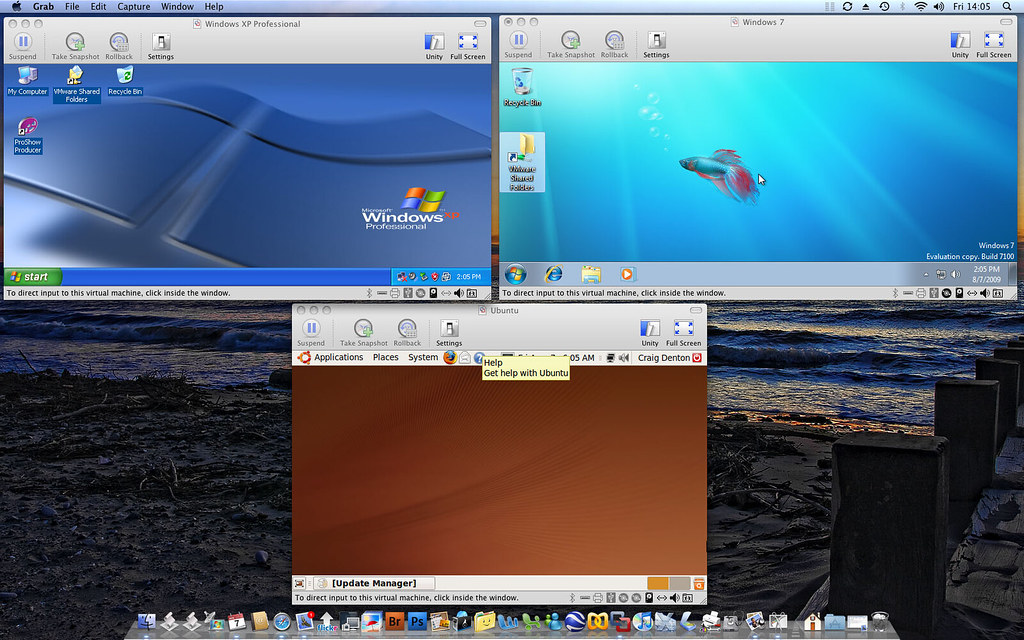Open the Windows XP start menu
Image resolution: width=1024 pixels, height=640 pixels.
[x=33, y=276]
